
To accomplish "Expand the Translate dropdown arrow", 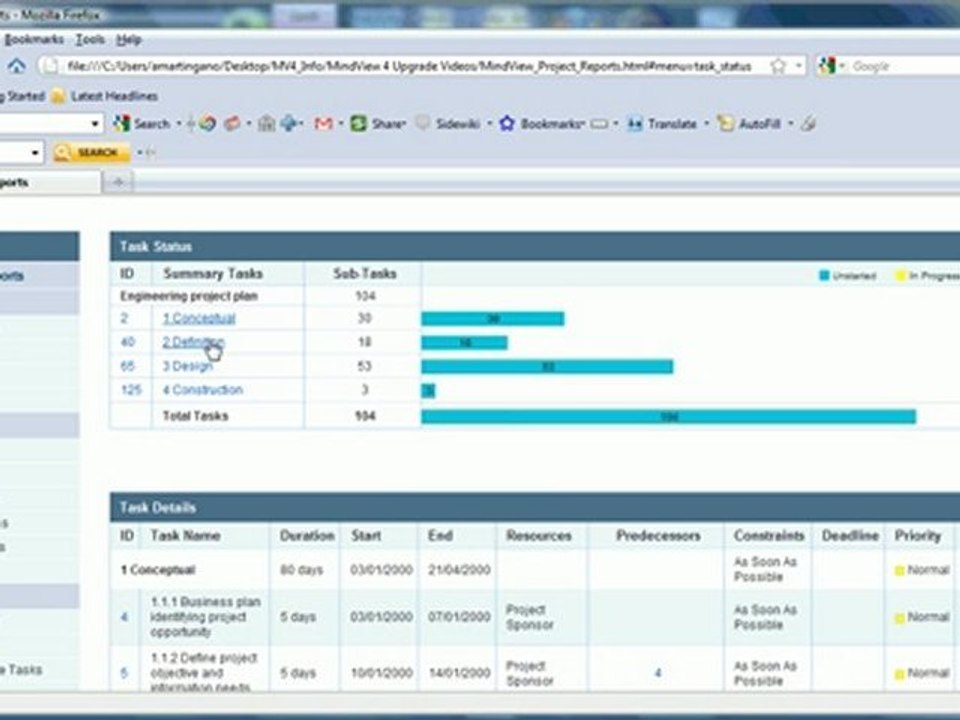I will [706, 124].
